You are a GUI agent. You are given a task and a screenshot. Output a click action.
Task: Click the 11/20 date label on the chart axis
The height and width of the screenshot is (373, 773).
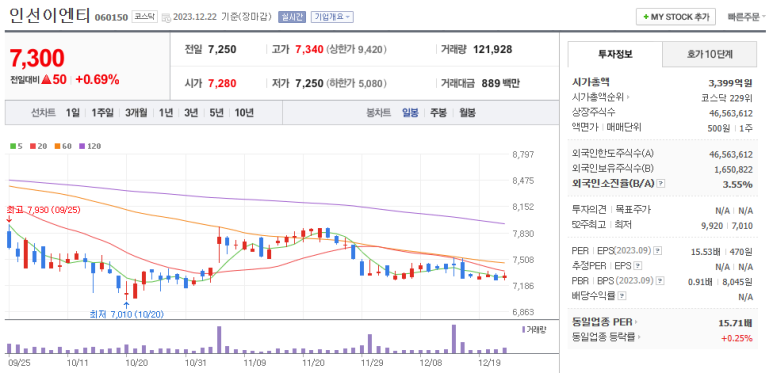click(x=313, y=363)
